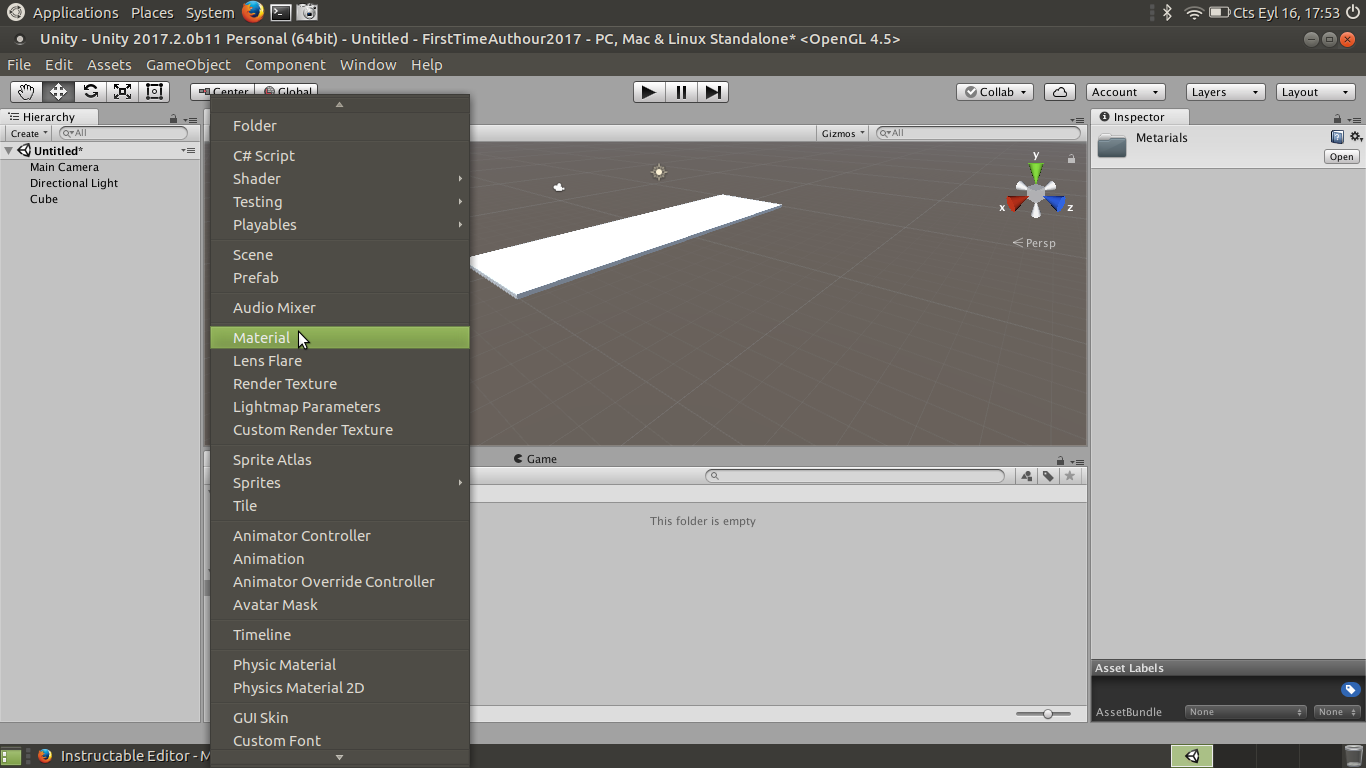Open the GameObject menu
The width and height of the screenshot is (1366, 768).
tap(188, 65)
